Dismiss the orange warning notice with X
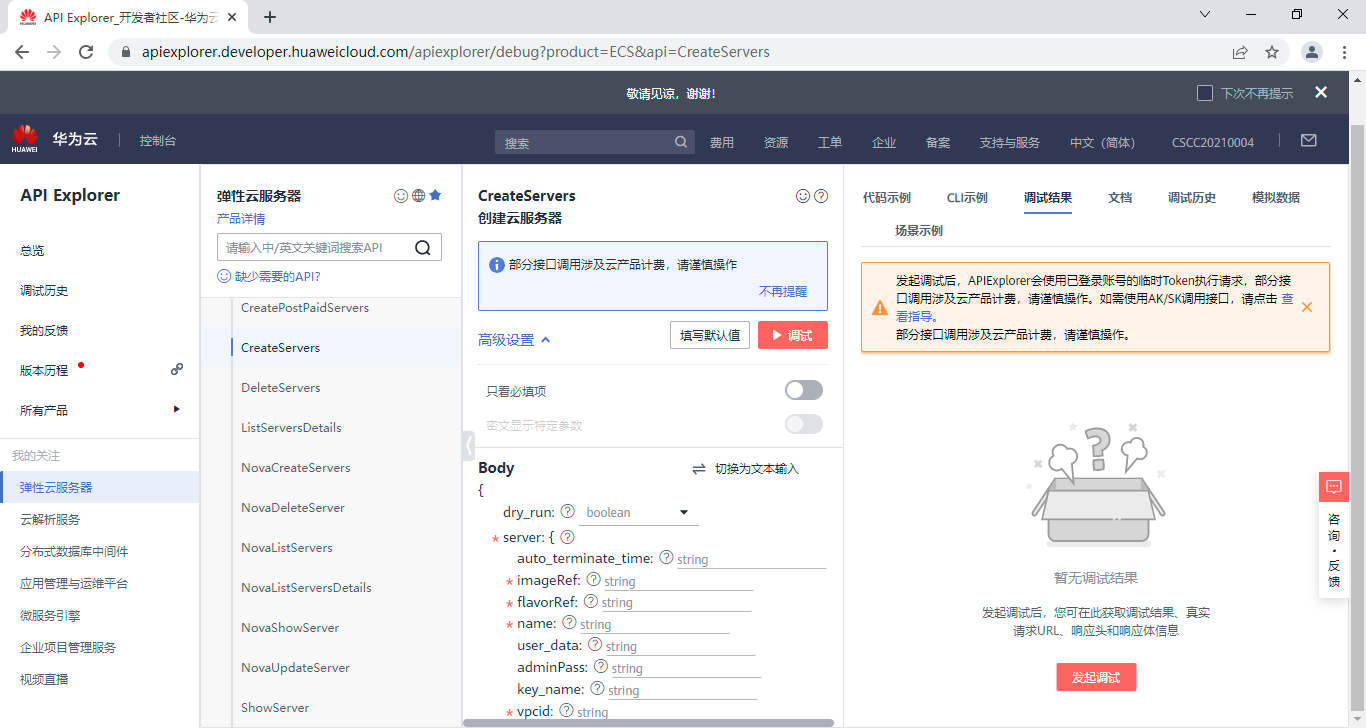The width and height of the screenshot is (1366, 728). click(x=1306, y=307)
